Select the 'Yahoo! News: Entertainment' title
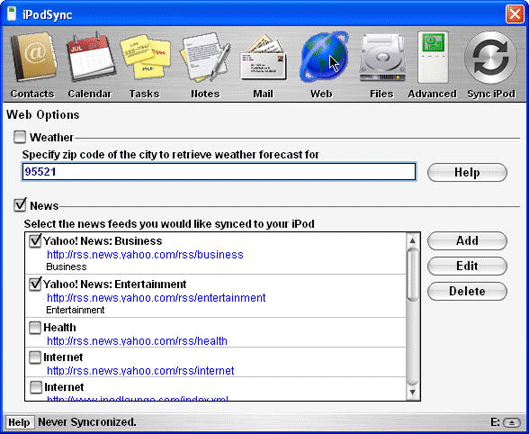This screenshot has height=434, width=529. click(115, 284)
